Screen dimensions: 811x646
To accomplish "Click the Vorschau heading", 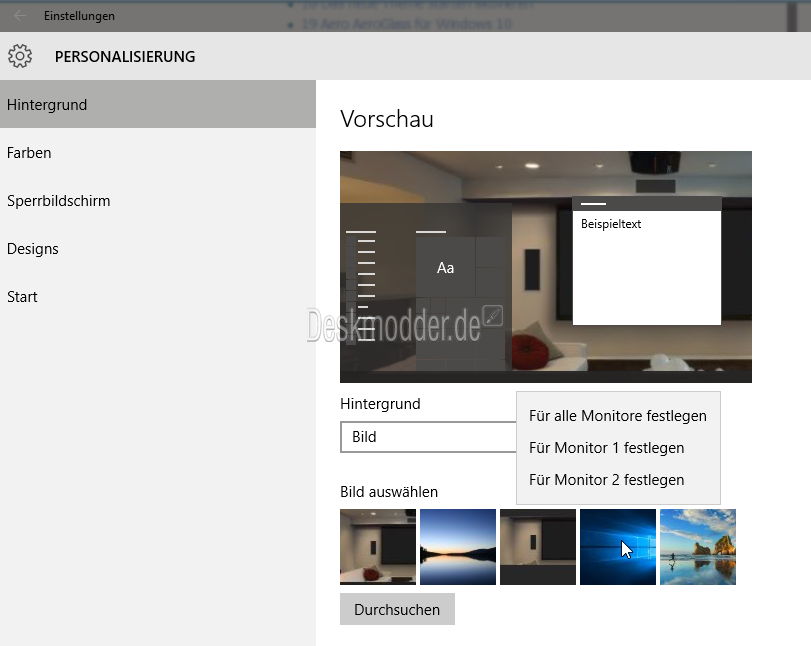I will [x=387, y=119].
